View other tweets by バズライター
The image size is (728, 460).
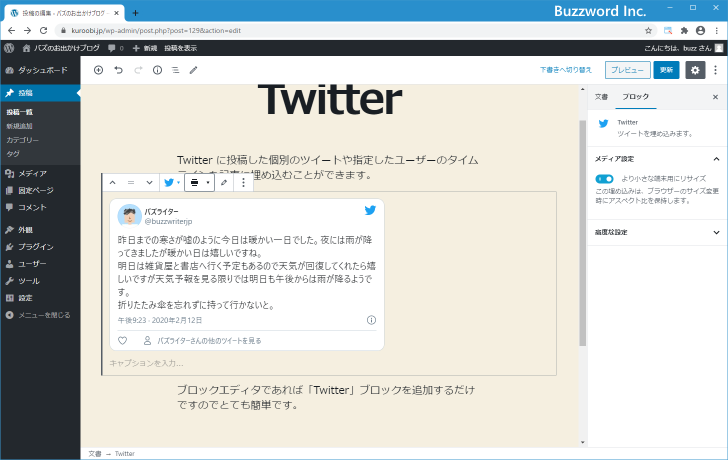click(209, 341)
